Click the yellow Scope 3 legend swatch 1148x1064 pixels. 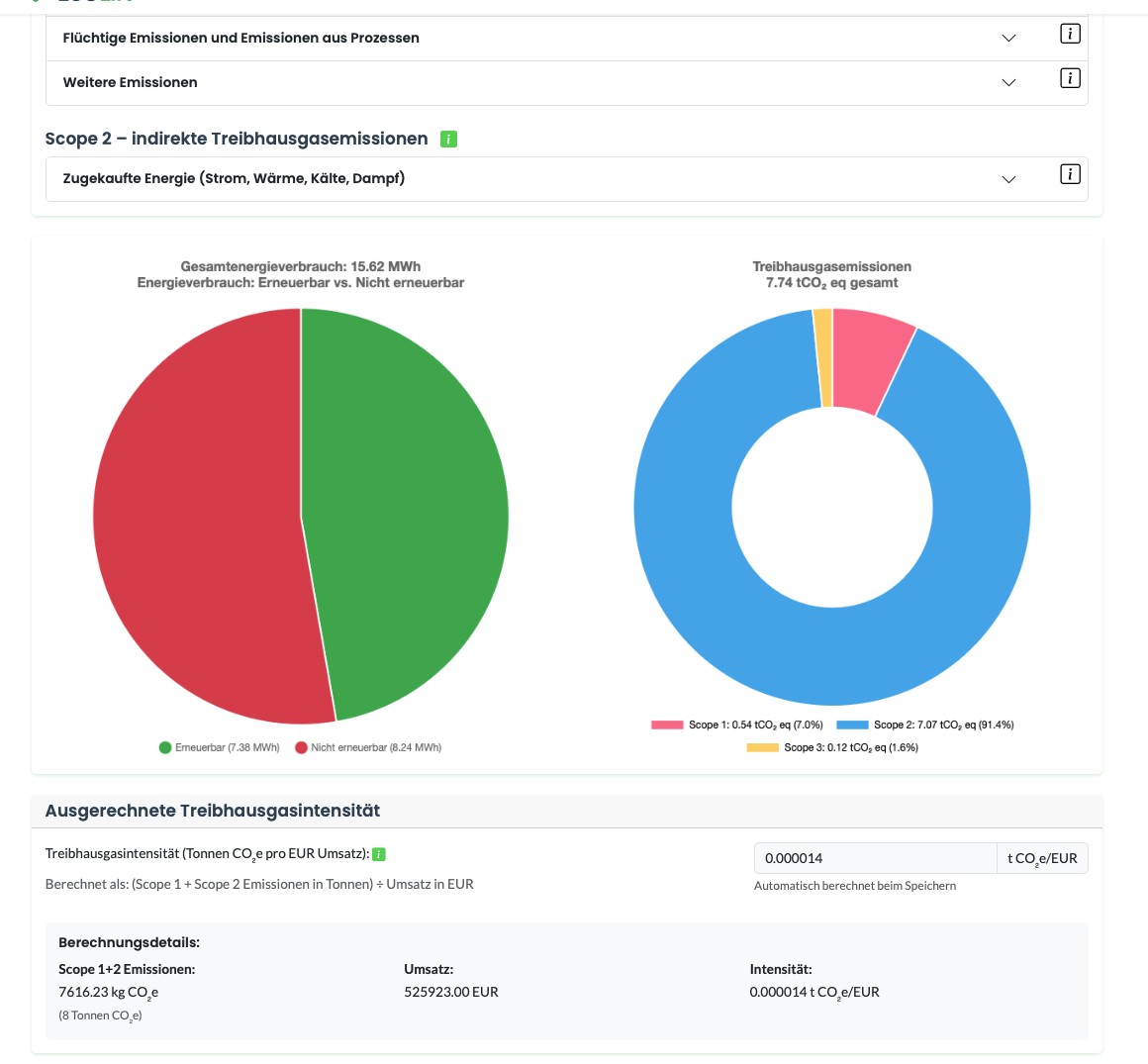(762, 747)
